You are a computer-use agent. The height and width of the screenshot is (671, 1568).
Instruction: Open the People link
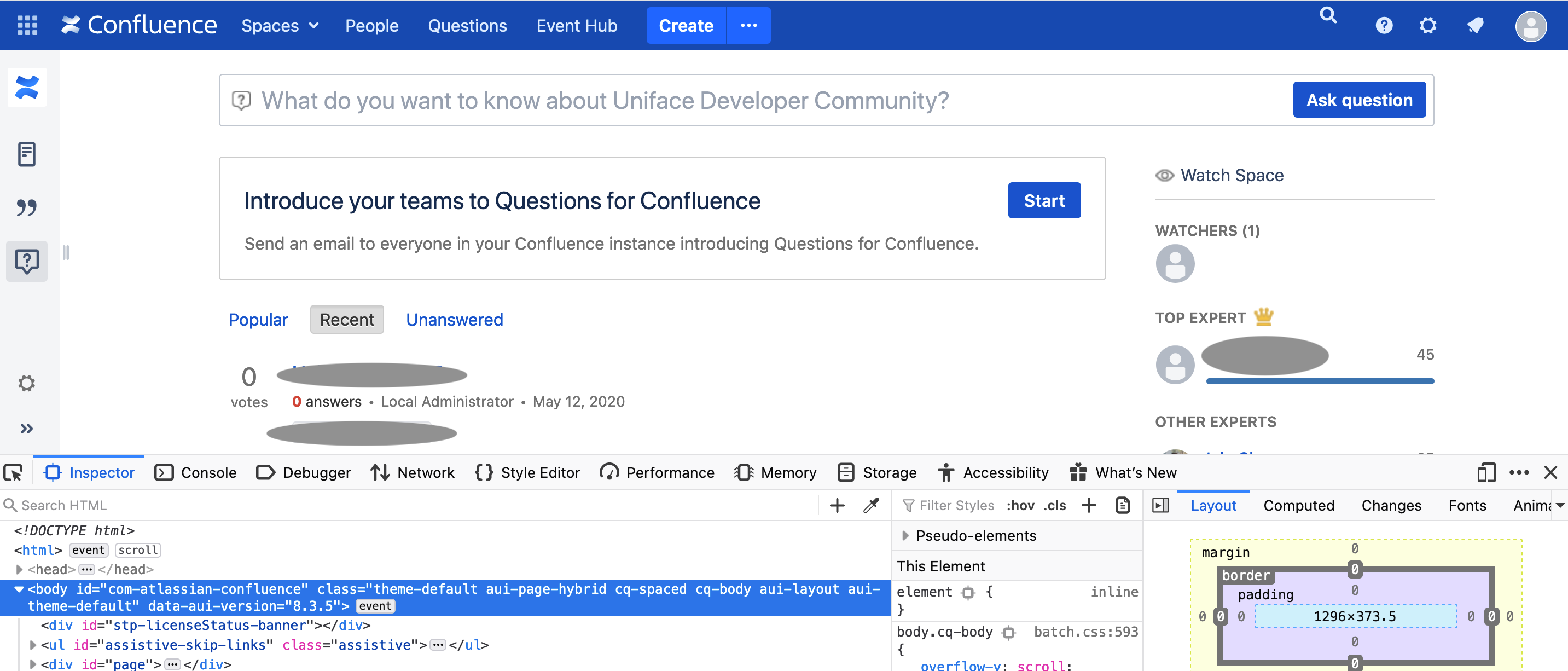(372, 26)
